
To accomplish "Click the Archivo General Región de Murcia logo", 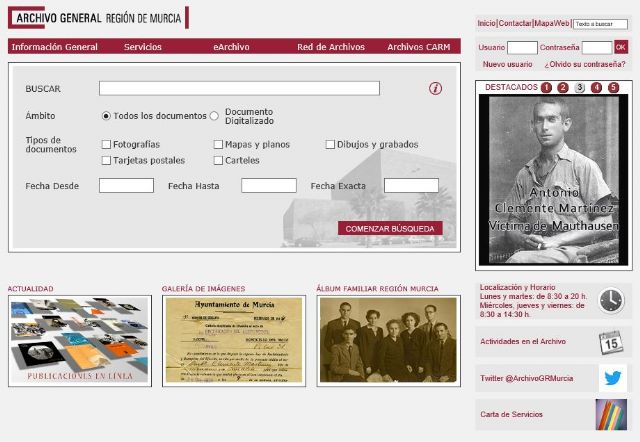I will point(98,18).
